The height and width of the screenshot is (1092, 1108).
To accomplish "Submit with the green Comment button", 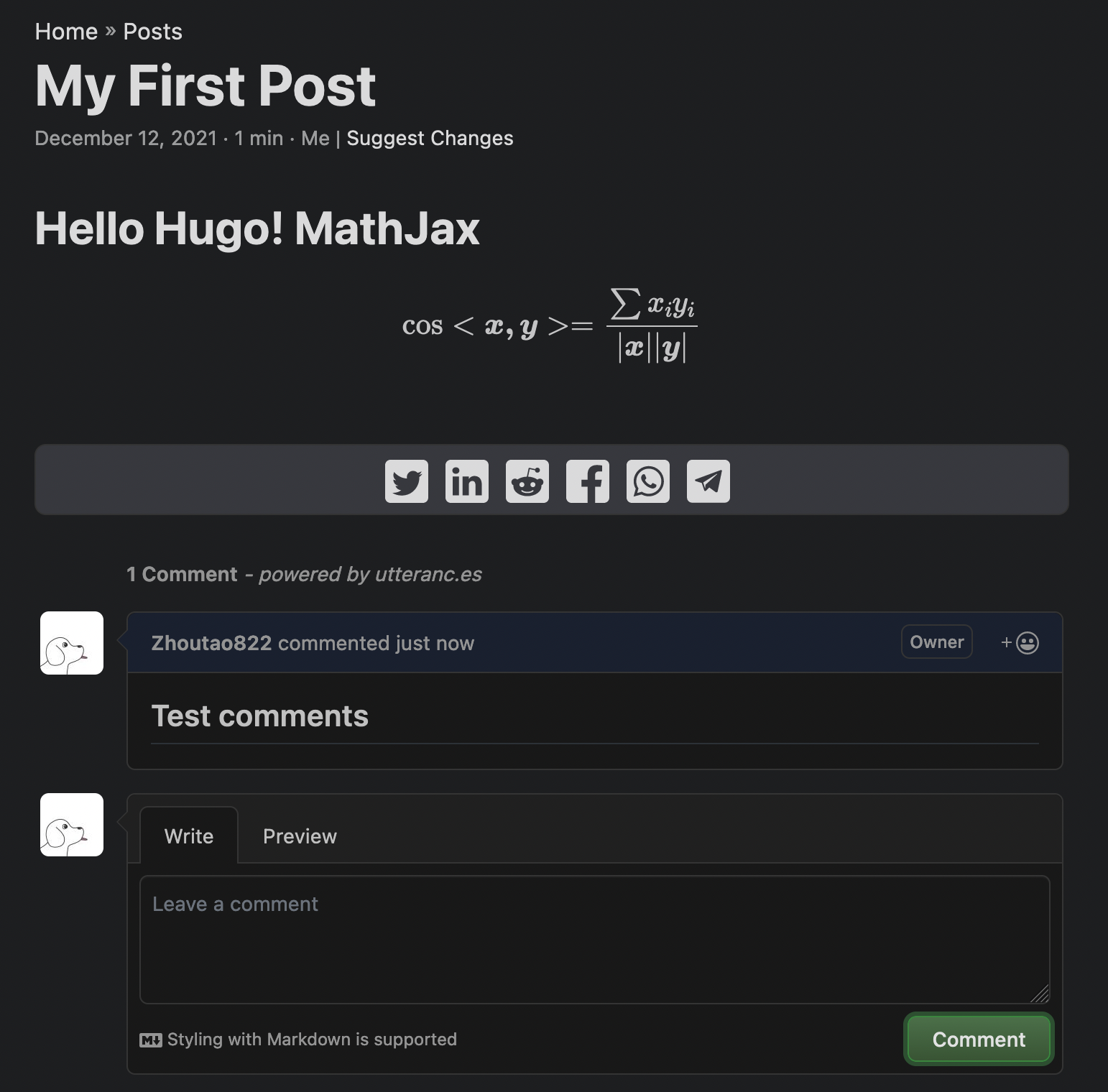I will [x=979, y=1039].
